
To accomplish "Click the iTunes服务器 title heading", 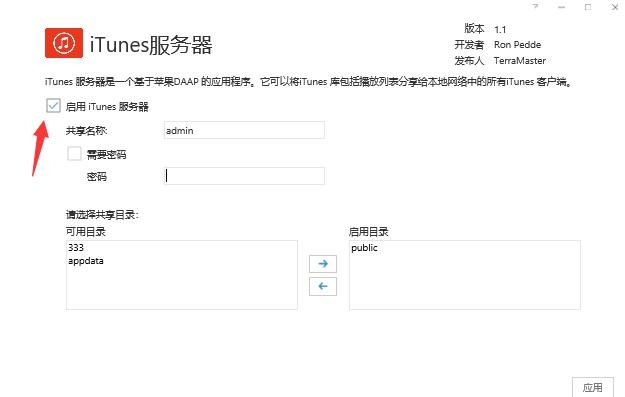I will click(x=151, y=45).
